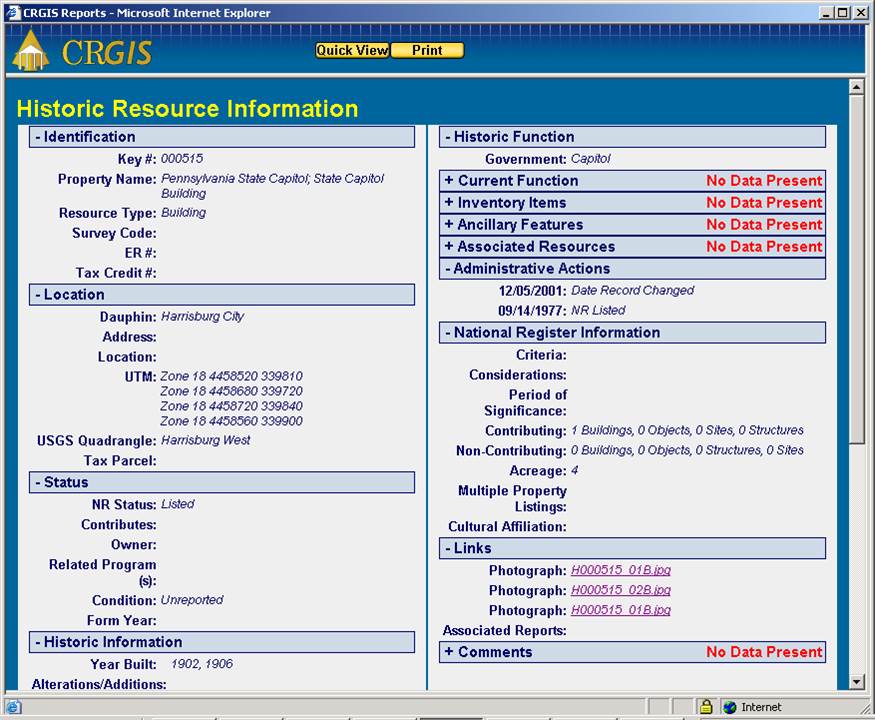Screen dimensions: 875x720
Task: Click the Historic Resource Information heading
Action: click(x=188, y=109)
